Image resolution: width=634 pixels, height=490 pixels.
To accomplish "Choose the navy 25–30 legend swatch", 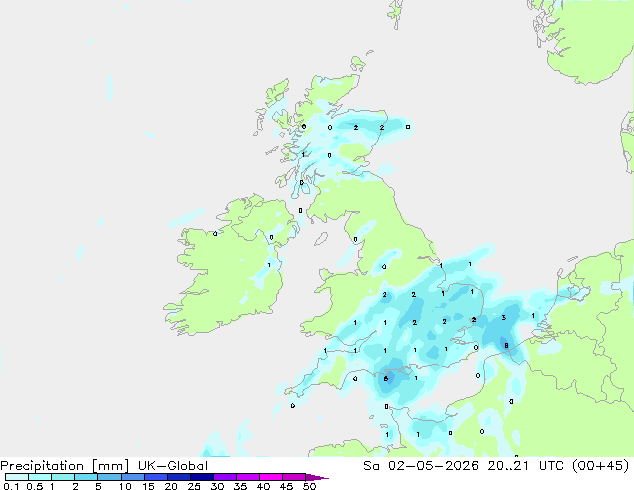I will click(202, 477).
